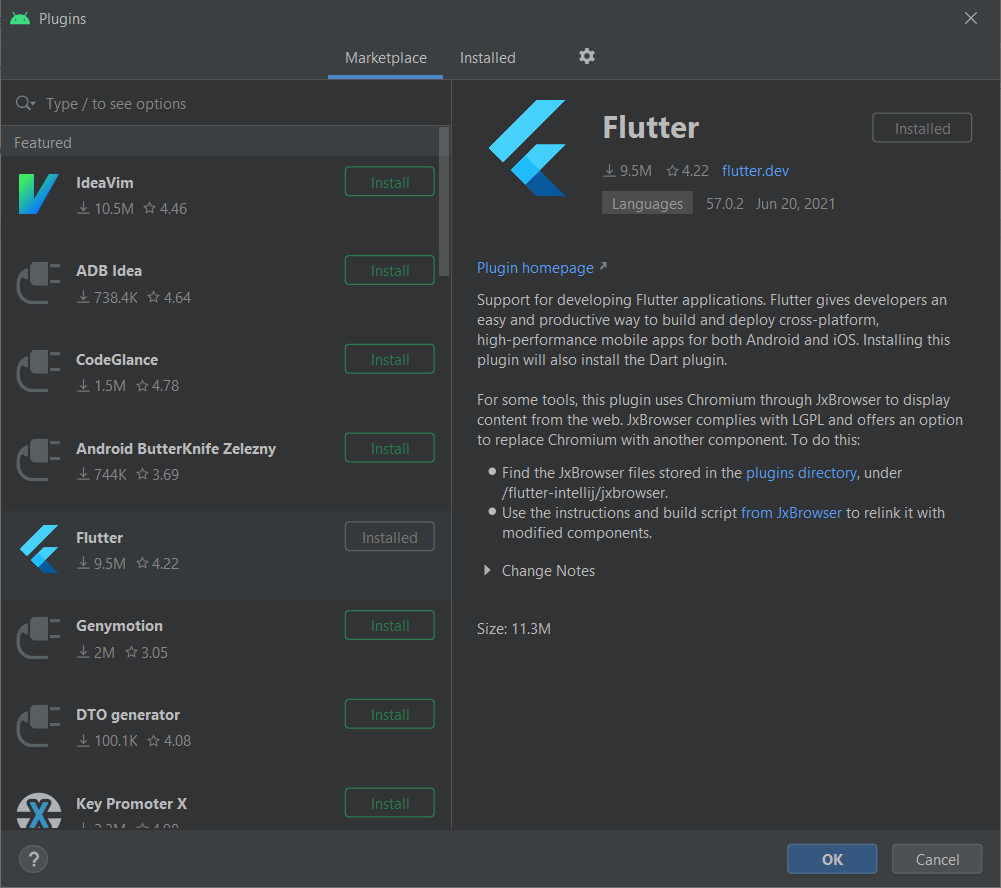Open the plugins settings gear menu
1001x888 pixels.
tap(587, 56)
